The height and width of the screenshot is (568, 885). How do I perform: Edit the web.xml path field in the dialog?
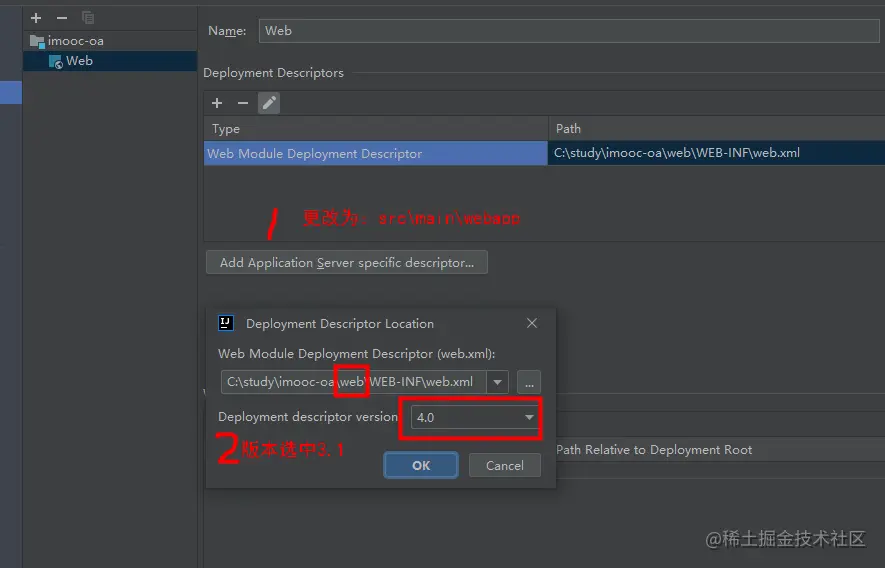[353, 382]
